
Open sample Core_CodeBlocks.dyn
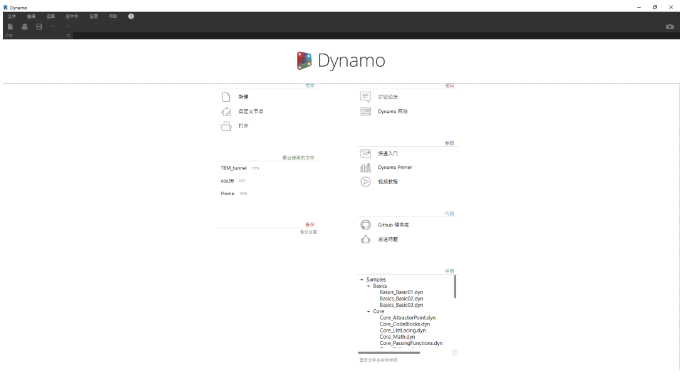click(x=405, y=324)
